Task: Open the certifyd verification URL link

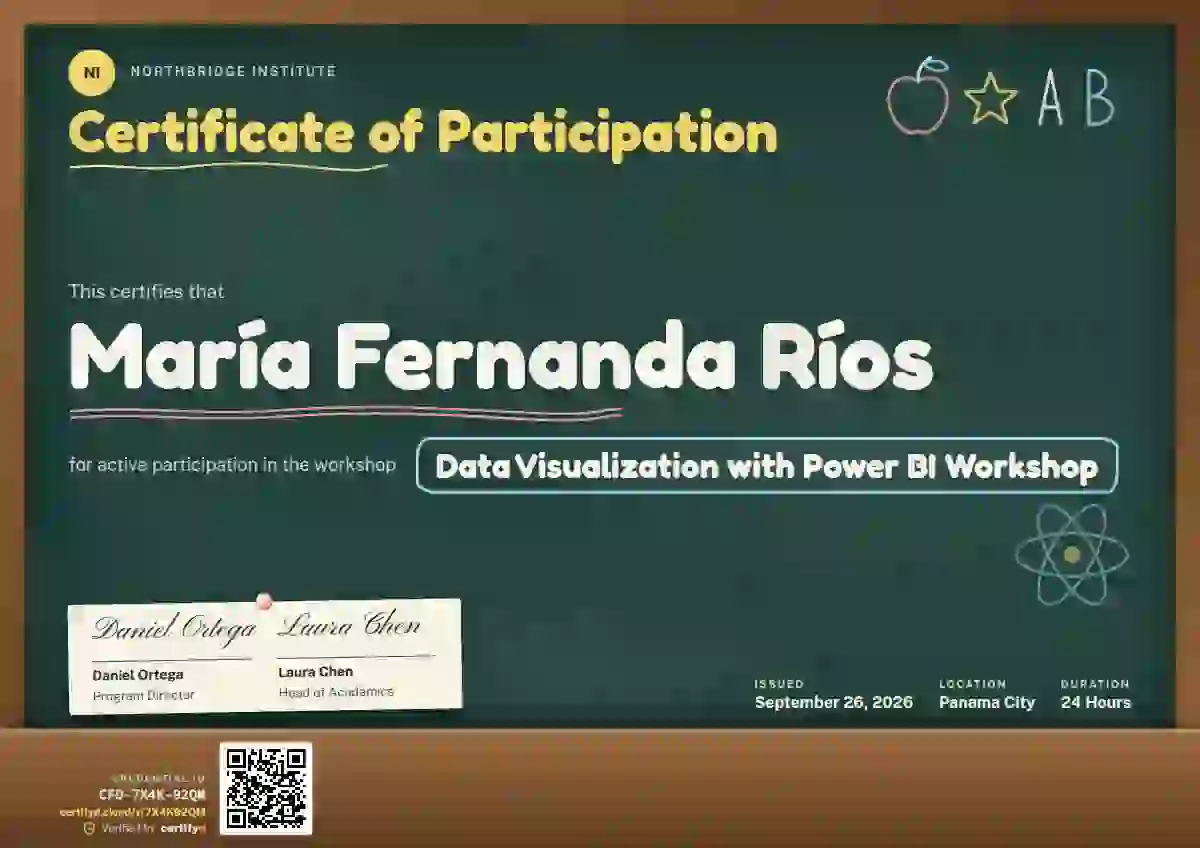Action: point(133,812)
